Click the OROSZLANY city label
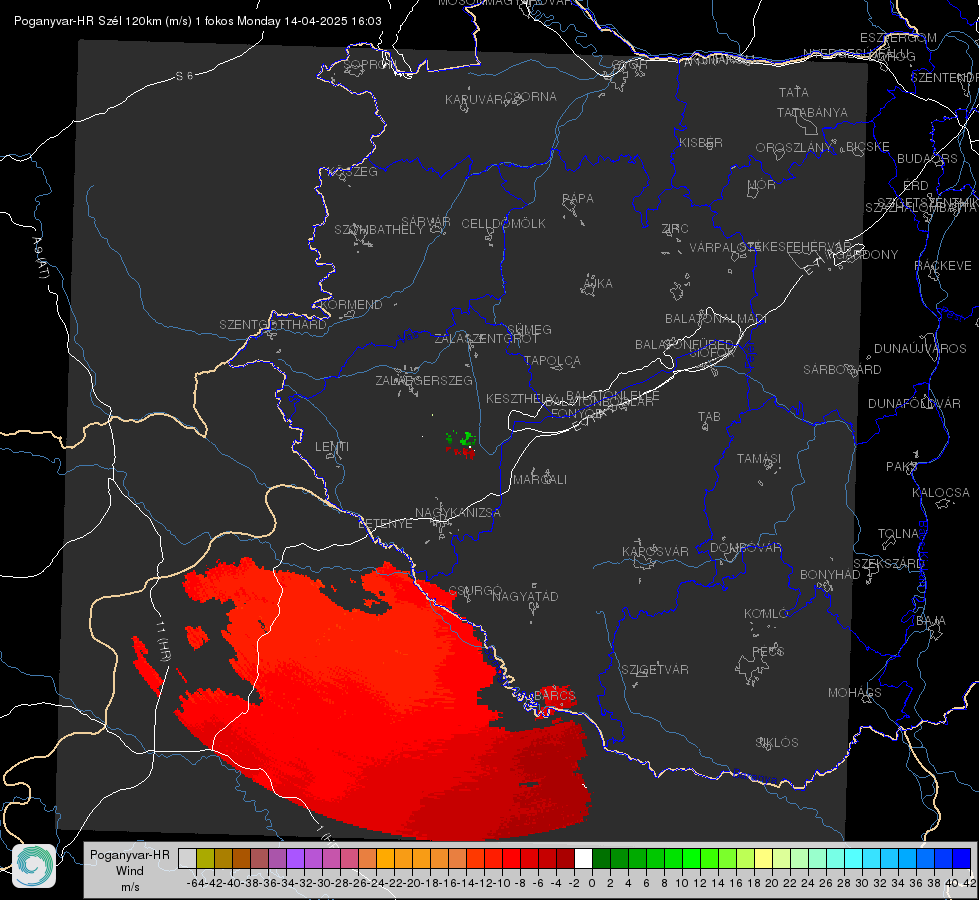 tap(794, 148)
